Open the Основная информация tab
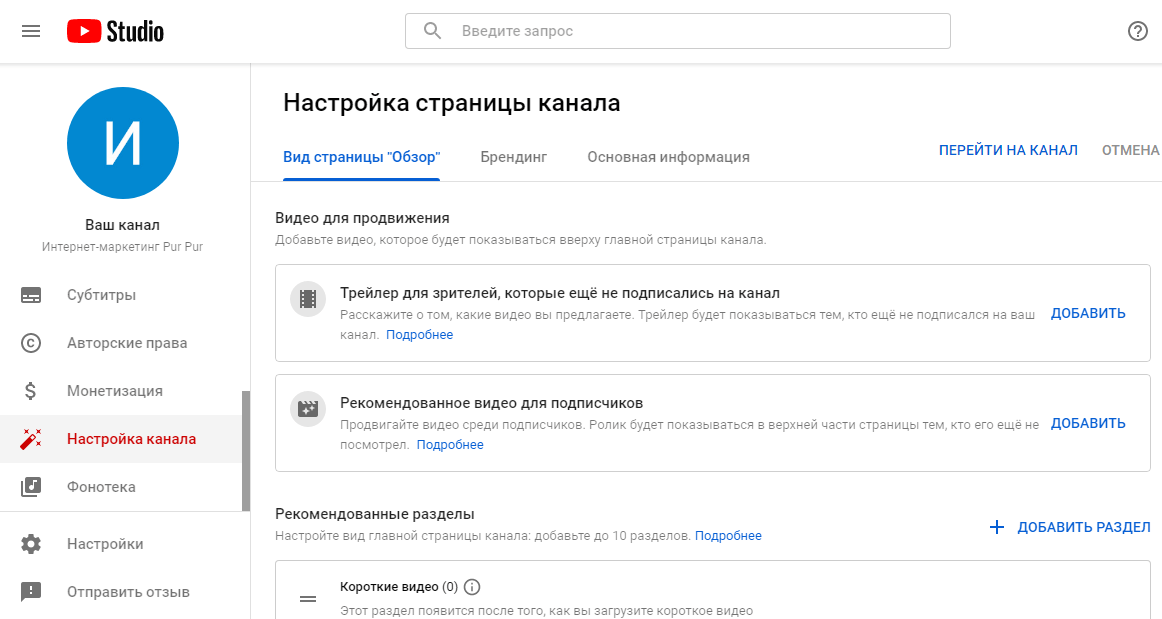Screen dimensions: 1162x619 click(x=668, y=157)
